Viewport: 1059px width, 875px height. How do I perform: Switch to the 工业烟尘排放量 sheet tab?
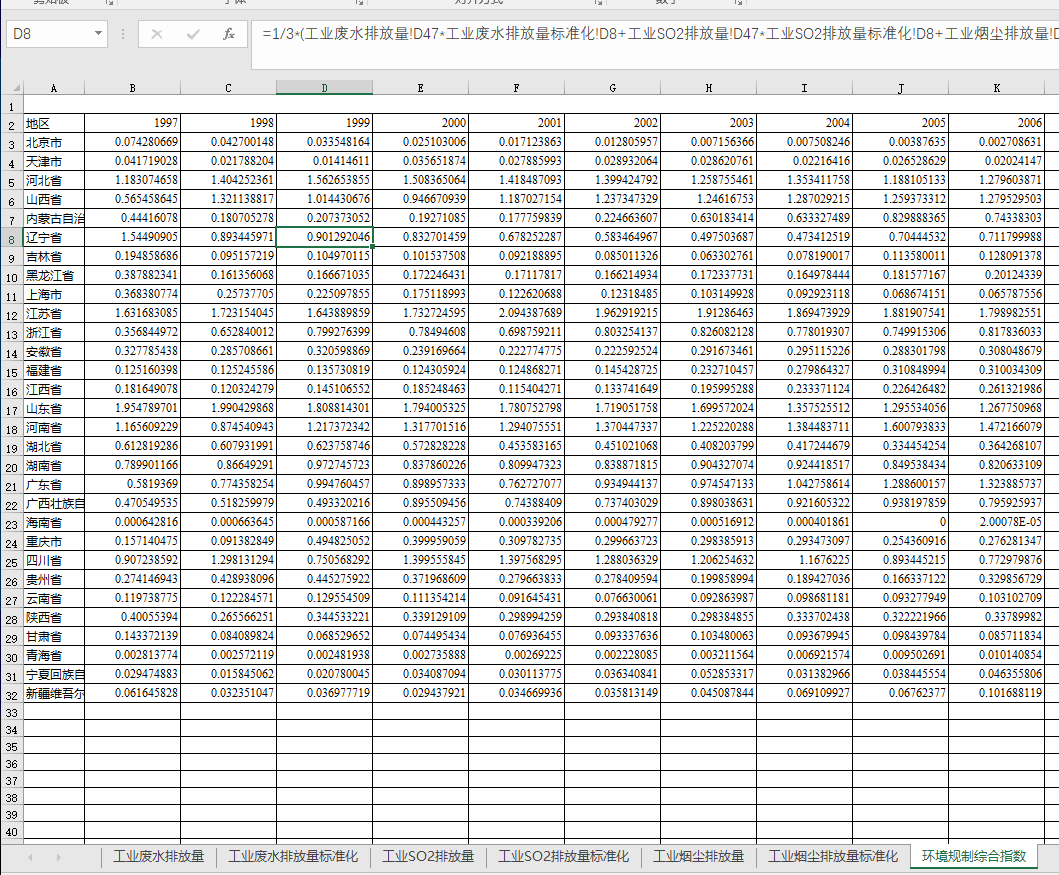[699, 857]
